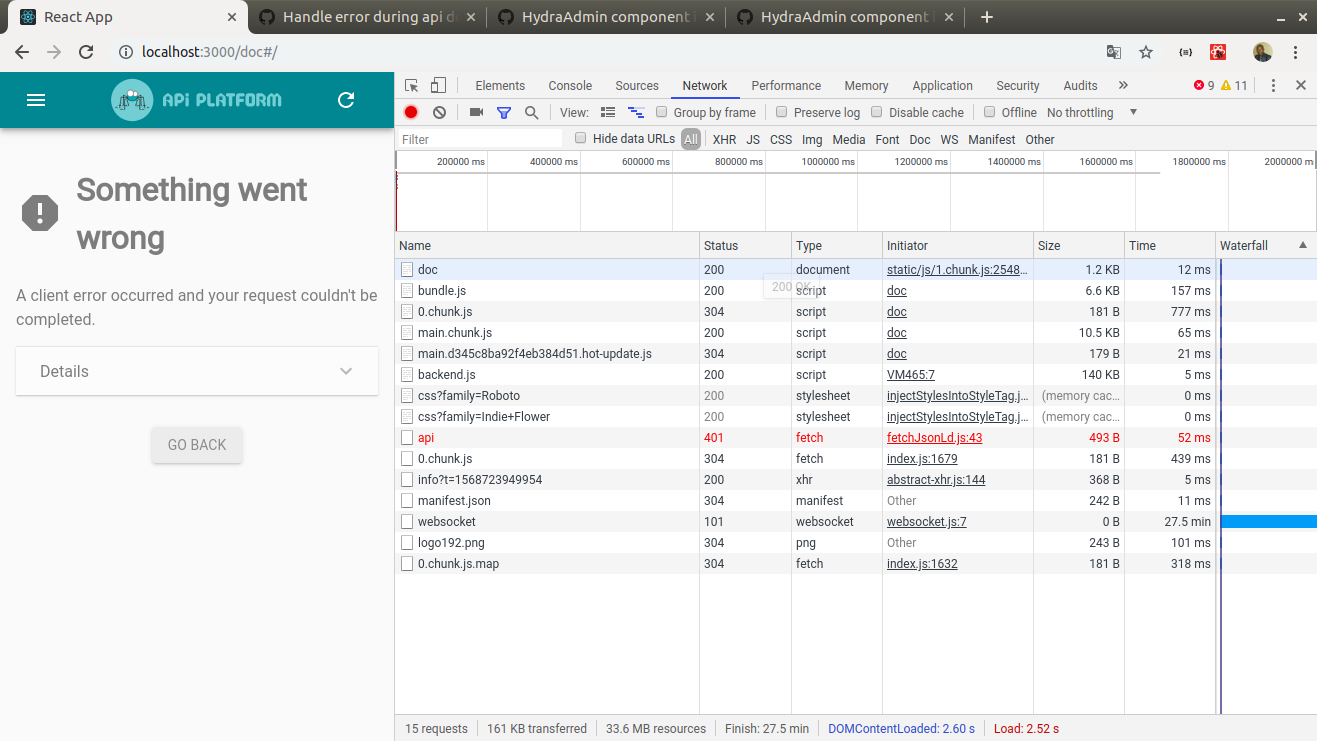Viewport: 1317px width, 741px height.
Task: Clear the network log
Action: pyautogui.click(x=439, y=113)
